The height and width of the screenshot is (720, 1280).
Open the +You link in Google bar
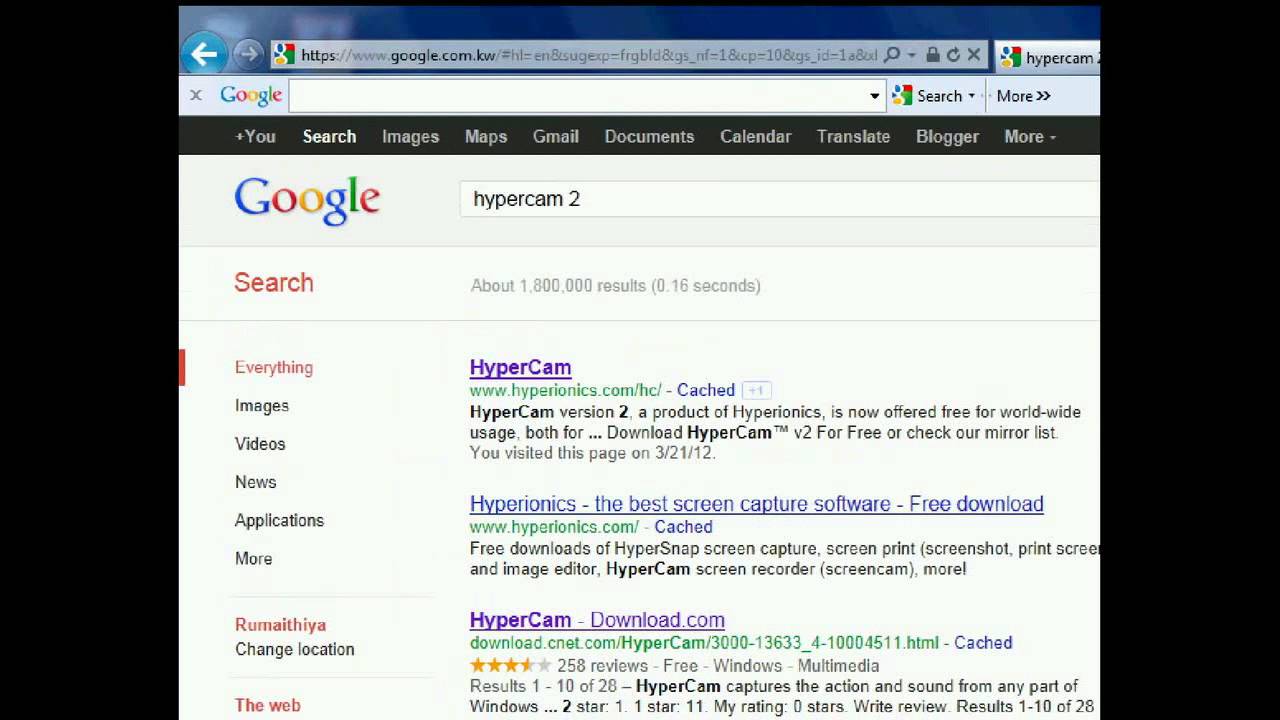(x=255, y=136)
